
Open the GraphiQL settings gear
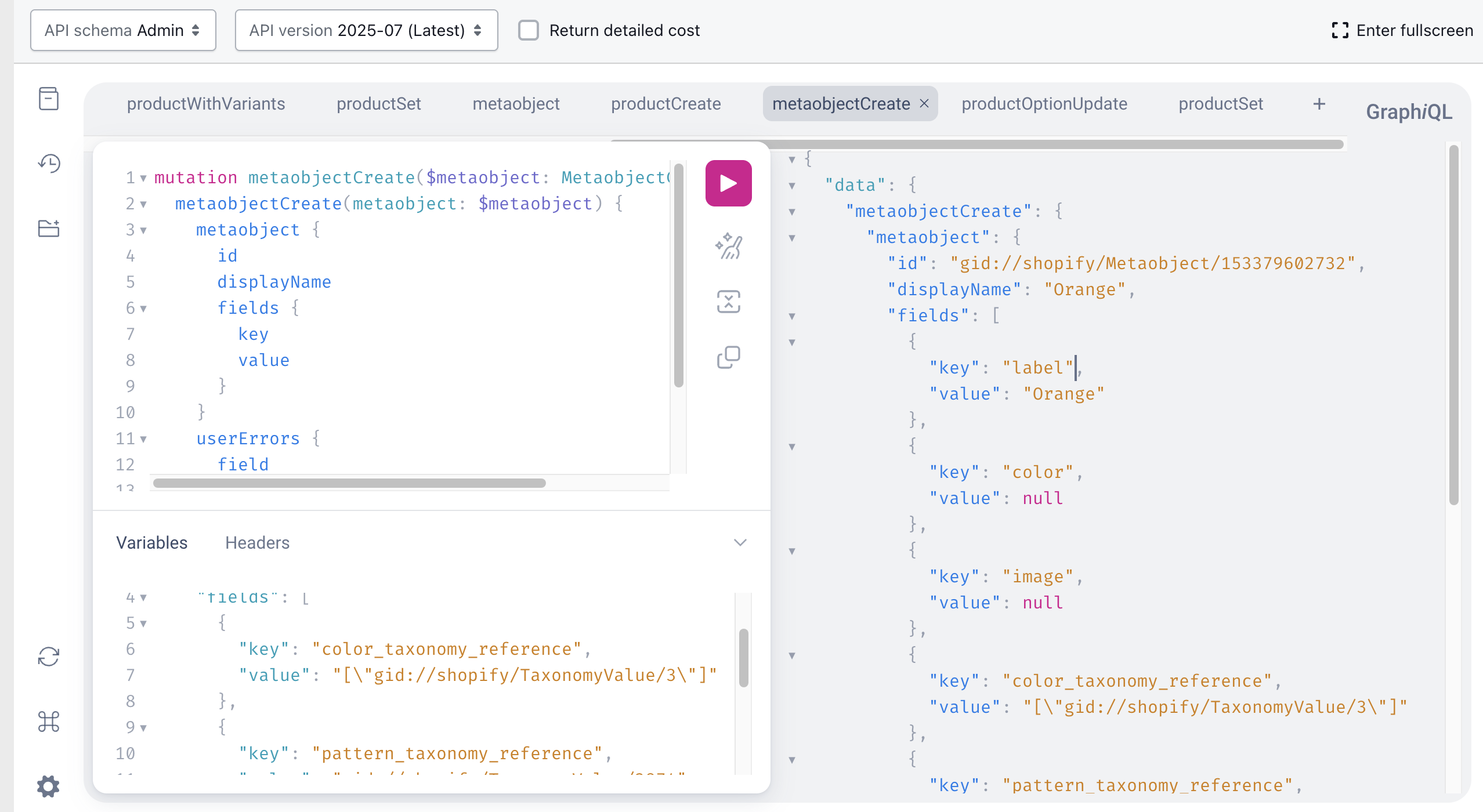coord(49,786)
